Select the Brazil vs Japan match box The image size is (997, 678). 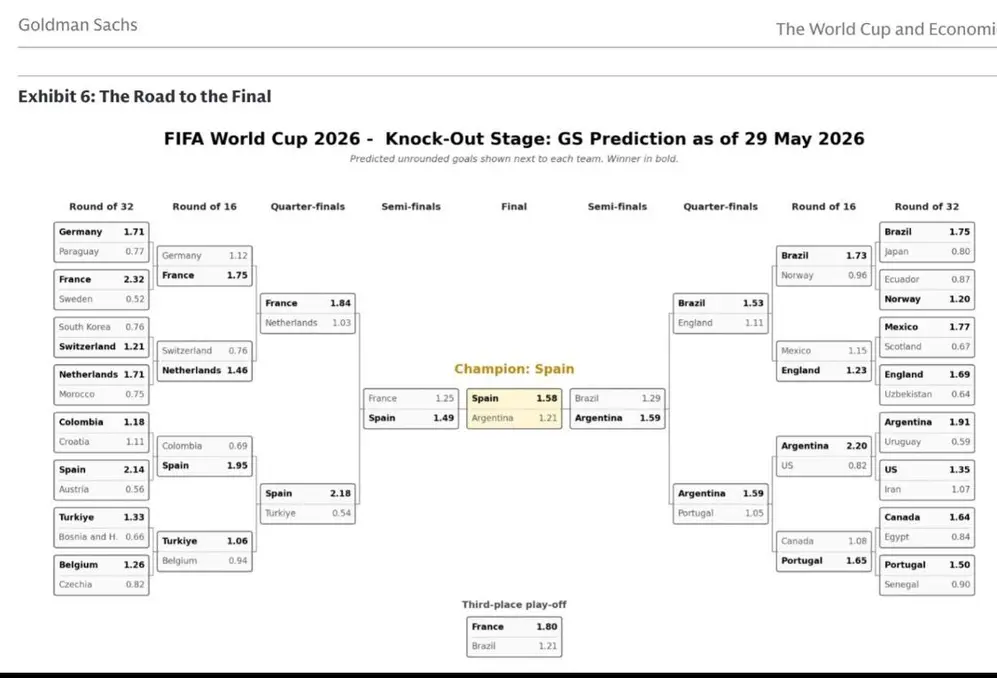click(926, 242)
